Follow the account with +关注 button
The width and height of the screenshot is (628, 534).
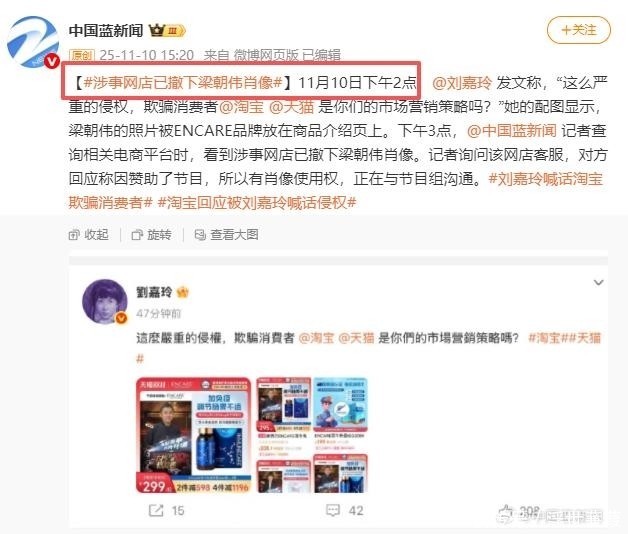click(579, 30)
